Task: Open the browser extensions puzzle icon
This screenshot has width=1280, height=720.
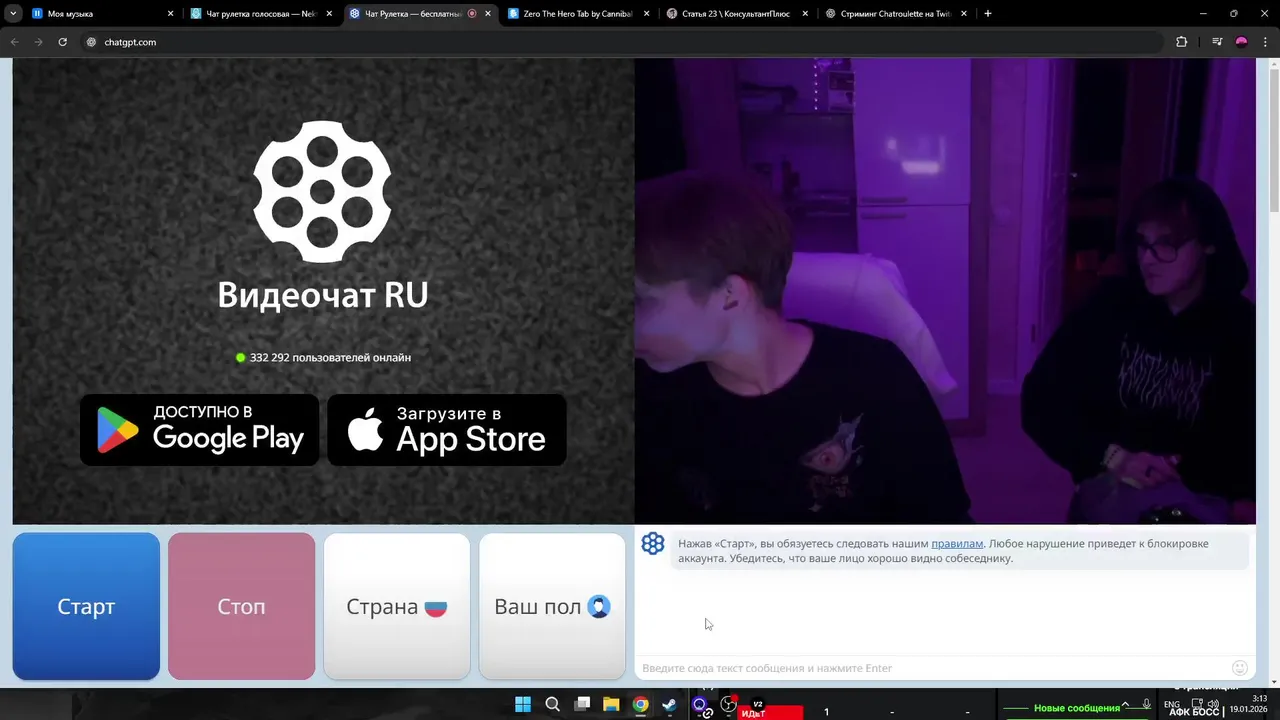Action: [x=1182, y=42]
